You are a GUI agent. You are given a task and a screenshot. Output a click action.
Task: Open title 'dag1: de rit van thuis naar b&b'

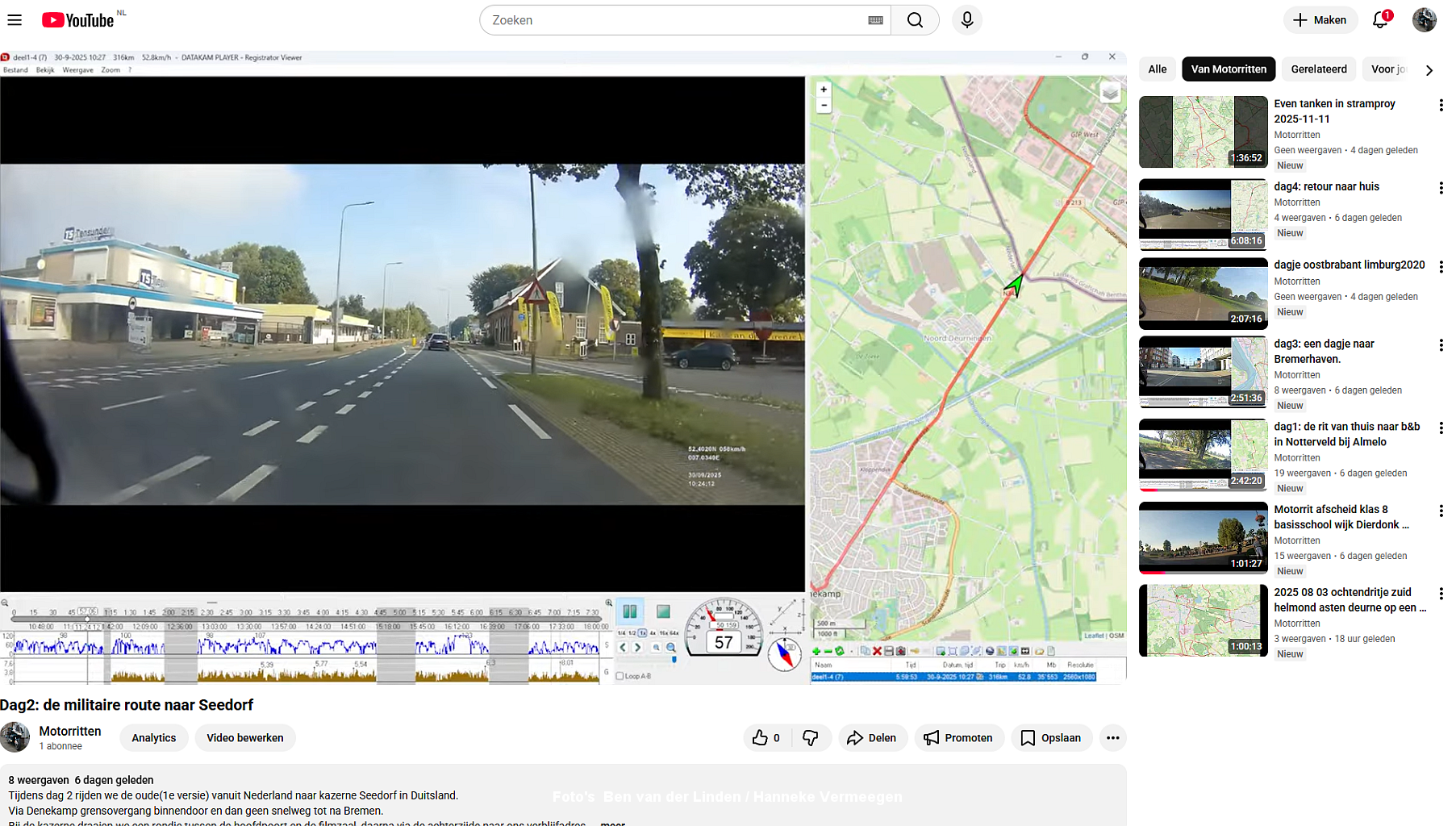1347,434
